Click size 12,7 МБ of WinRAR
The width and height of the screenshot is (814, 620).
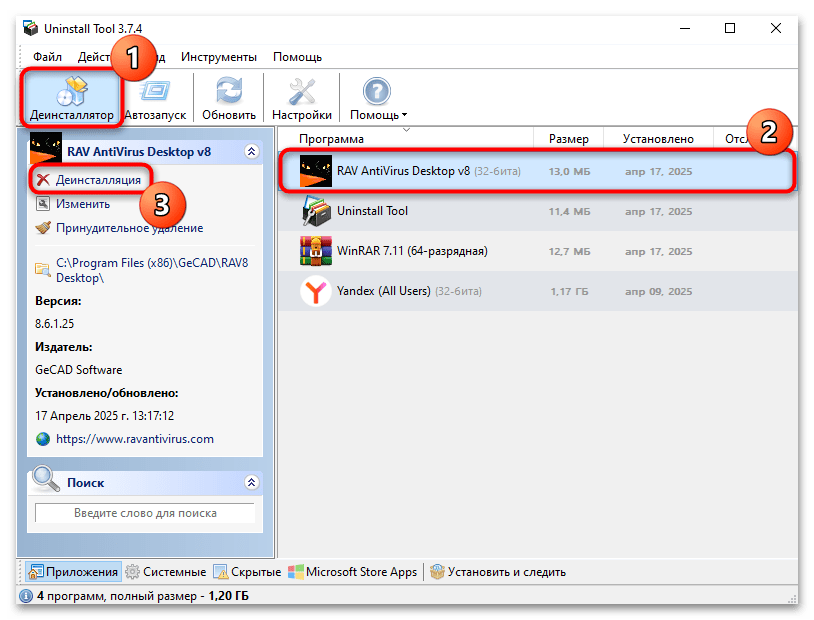tap(569, 251)
